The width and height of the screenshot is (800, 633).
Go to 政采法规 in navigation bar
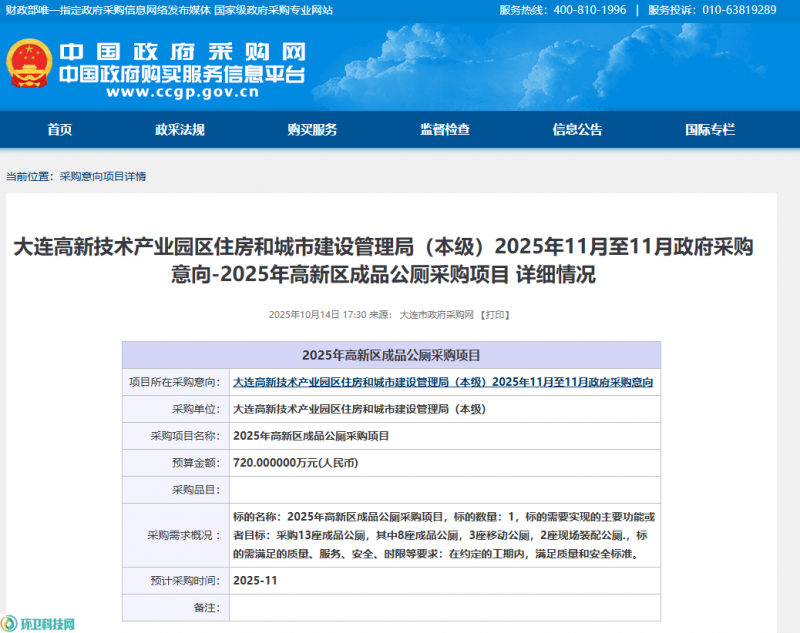(x=180, y=130)
